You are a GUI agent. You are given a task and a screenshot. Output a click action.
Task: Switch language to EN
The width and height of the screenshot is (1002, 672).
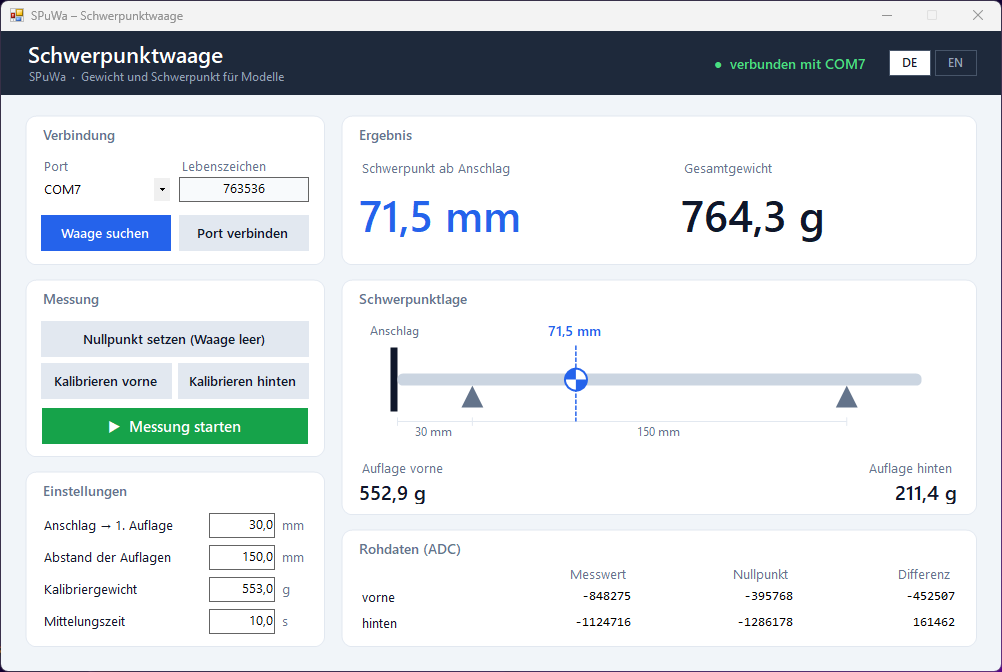pos(955,63)
